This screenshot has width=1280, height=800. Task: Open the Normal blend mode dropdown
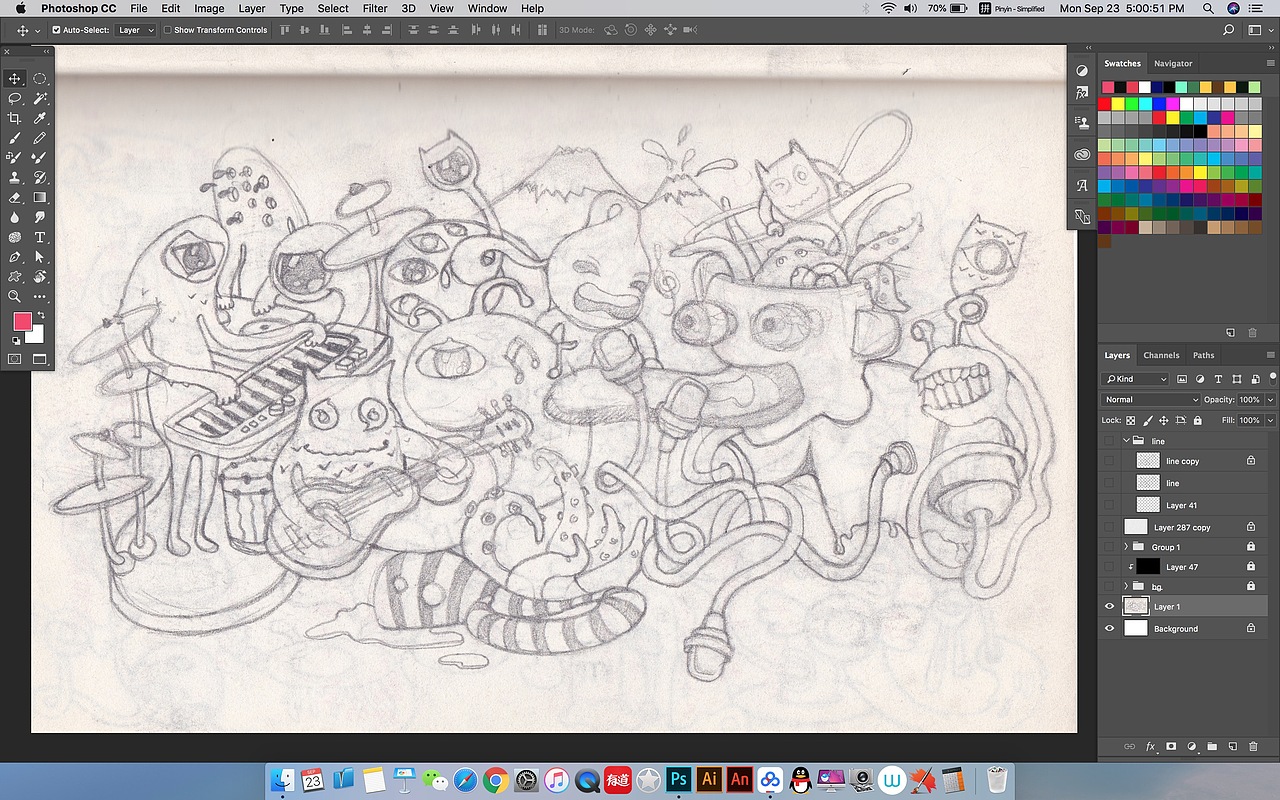pos(1151,400)
